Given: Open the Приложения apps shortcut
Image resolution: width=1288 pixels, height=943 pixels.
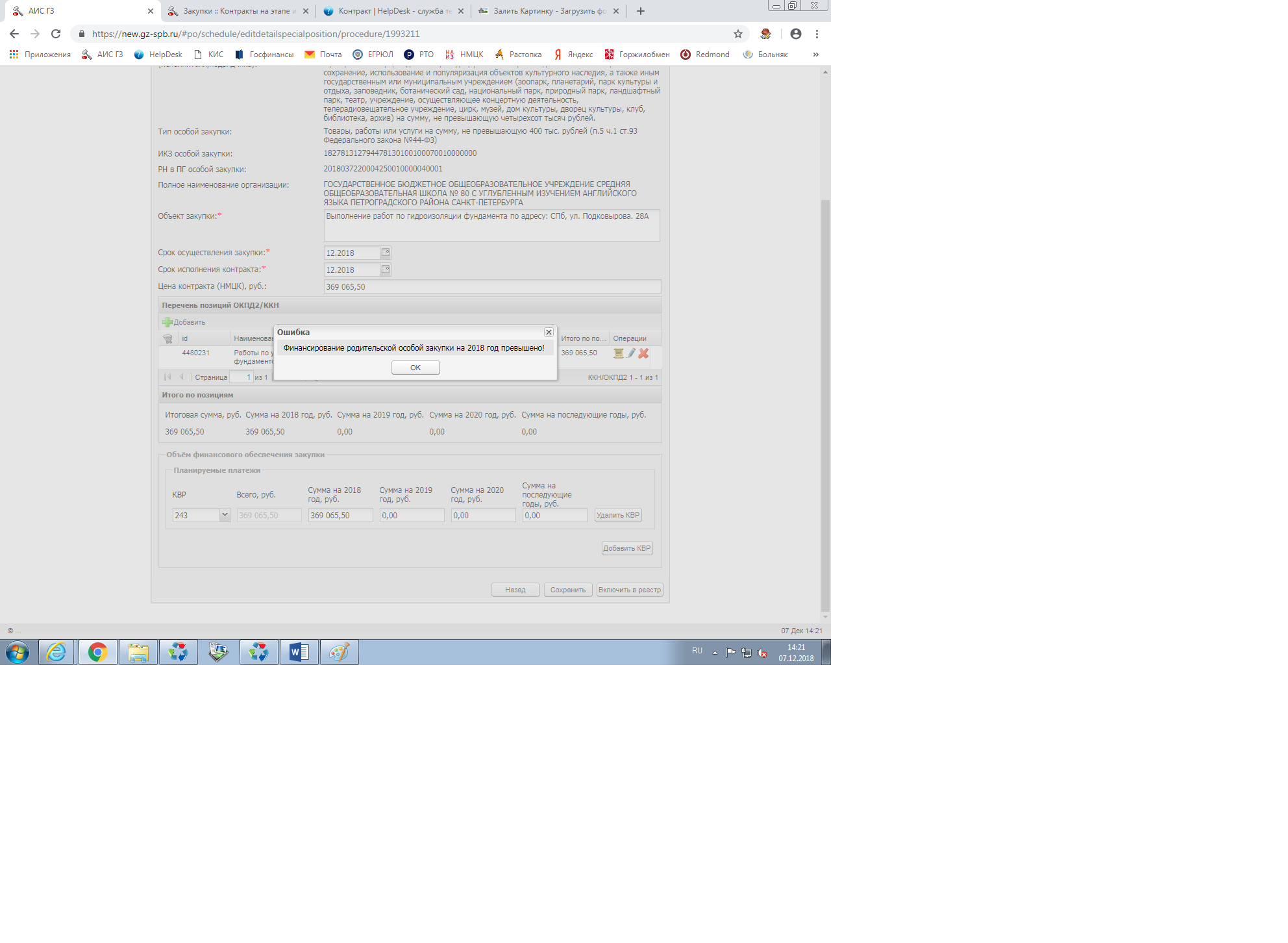Looking at the screenshot, I should point(40,55).
